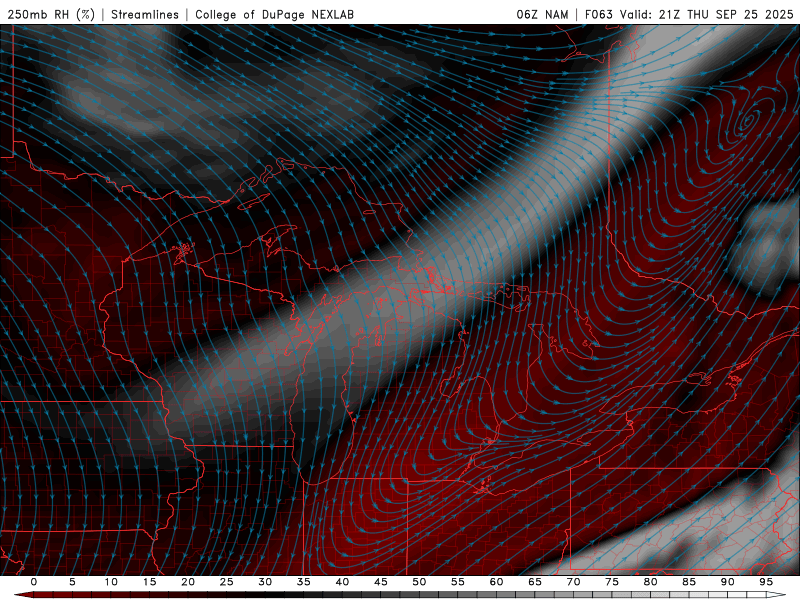Click the spiral streamline vortex center on map
This screenshot has height=600, width=800.
click(x=748, y=121)
